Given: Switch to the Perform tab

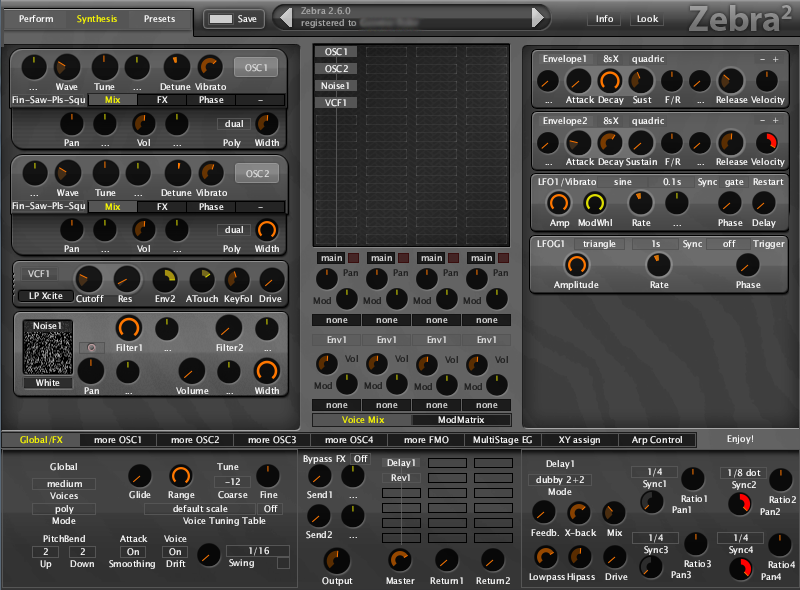Looking at the screenshot, I should click(x=36, y=19).
